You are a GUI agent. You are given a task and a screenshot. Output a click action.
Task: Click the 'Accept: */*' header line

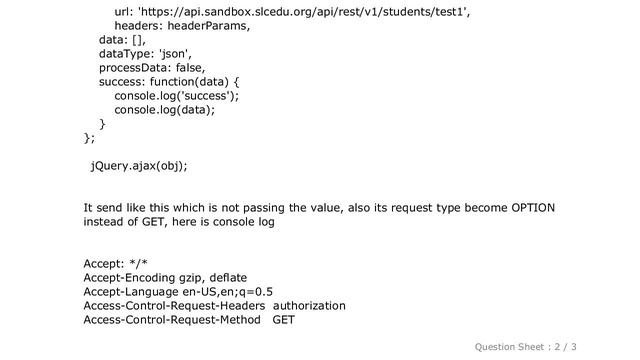[116, 264]
